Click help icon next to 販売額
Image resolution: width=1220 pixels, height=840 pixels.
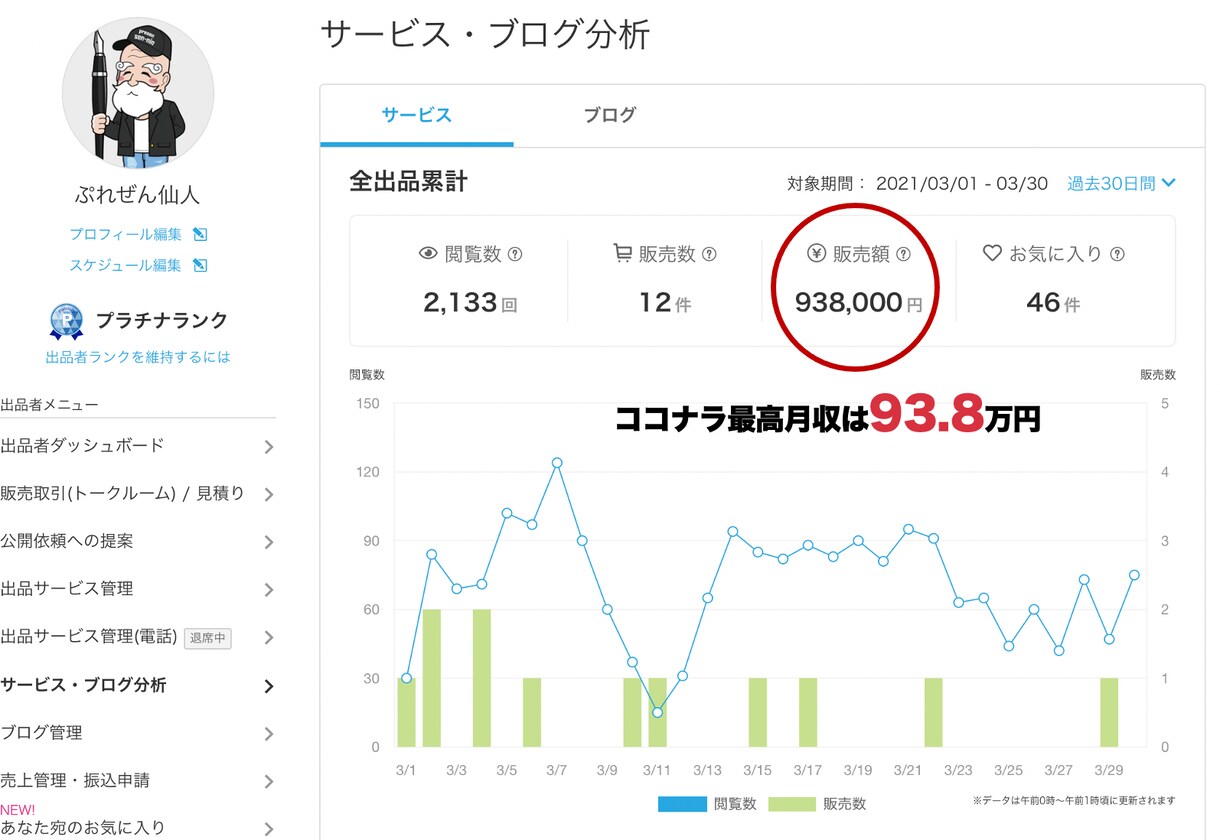[x=903, y=254]
